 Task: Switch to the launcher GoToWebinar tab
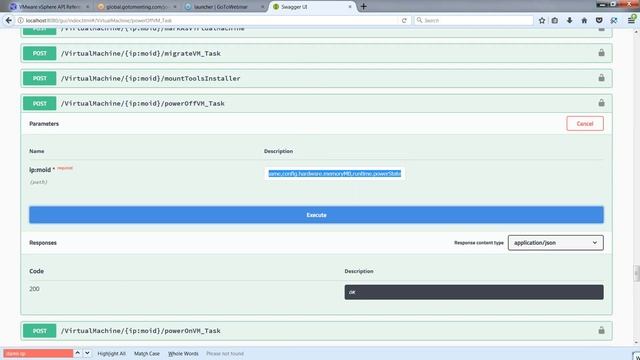224,7
